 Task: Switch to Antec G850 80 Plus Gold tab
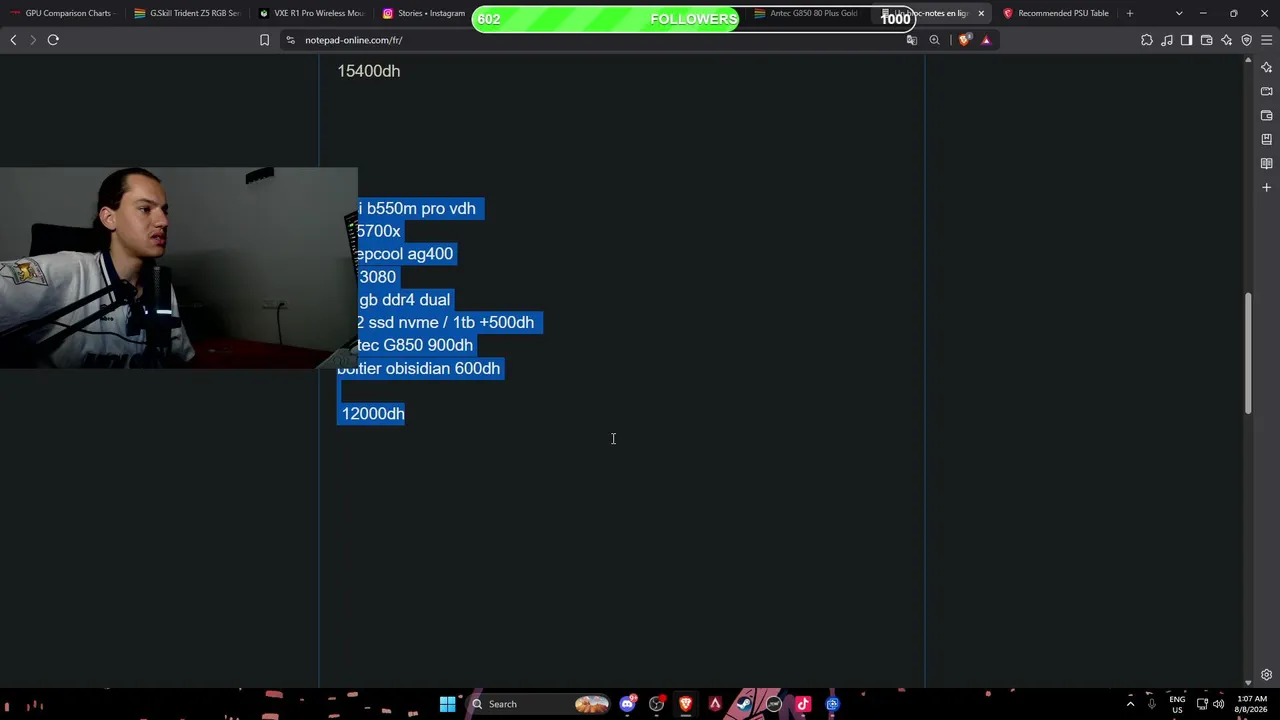[x=806, y=13]
